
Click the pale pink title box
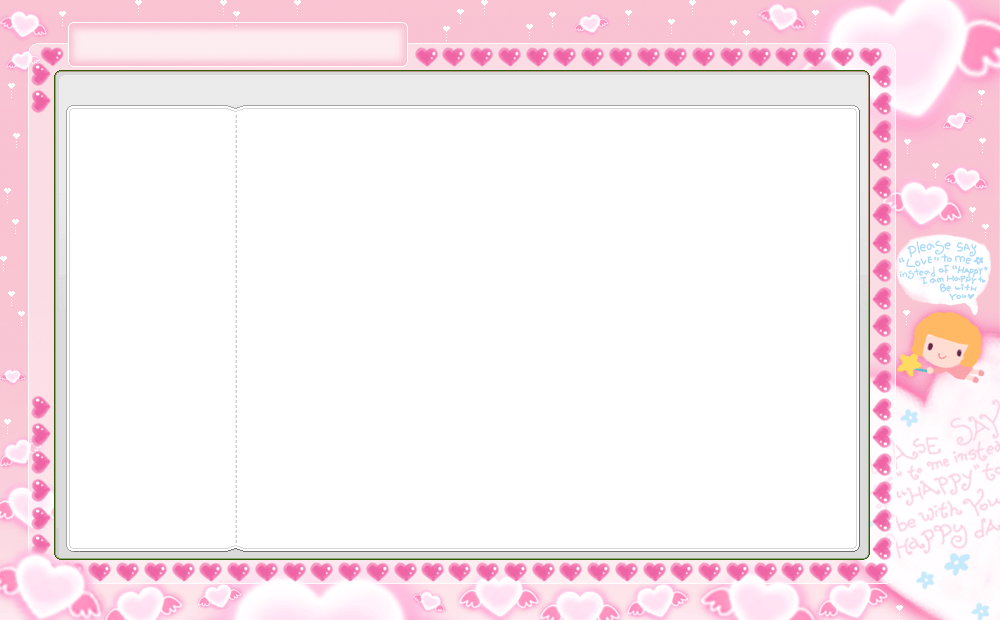point(237,45)
